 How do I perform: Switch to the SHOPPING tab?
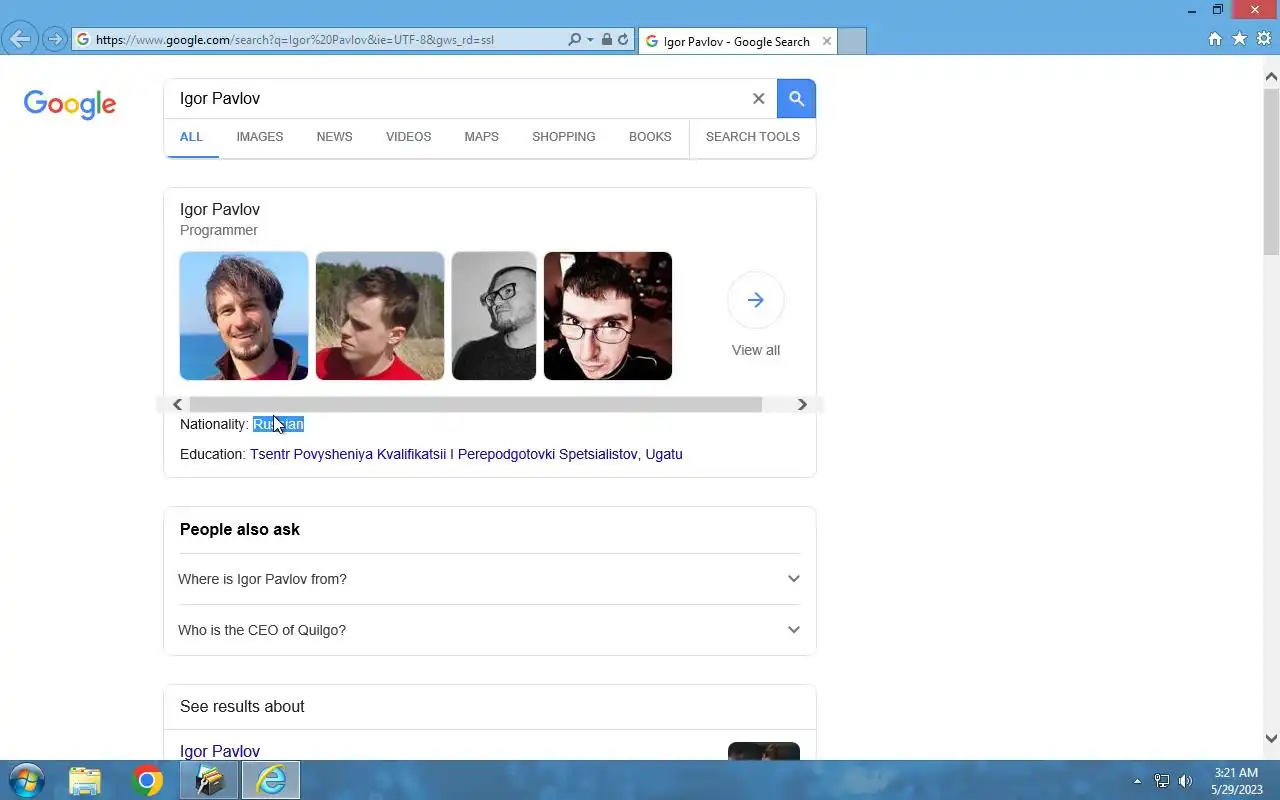pos(563,137)
